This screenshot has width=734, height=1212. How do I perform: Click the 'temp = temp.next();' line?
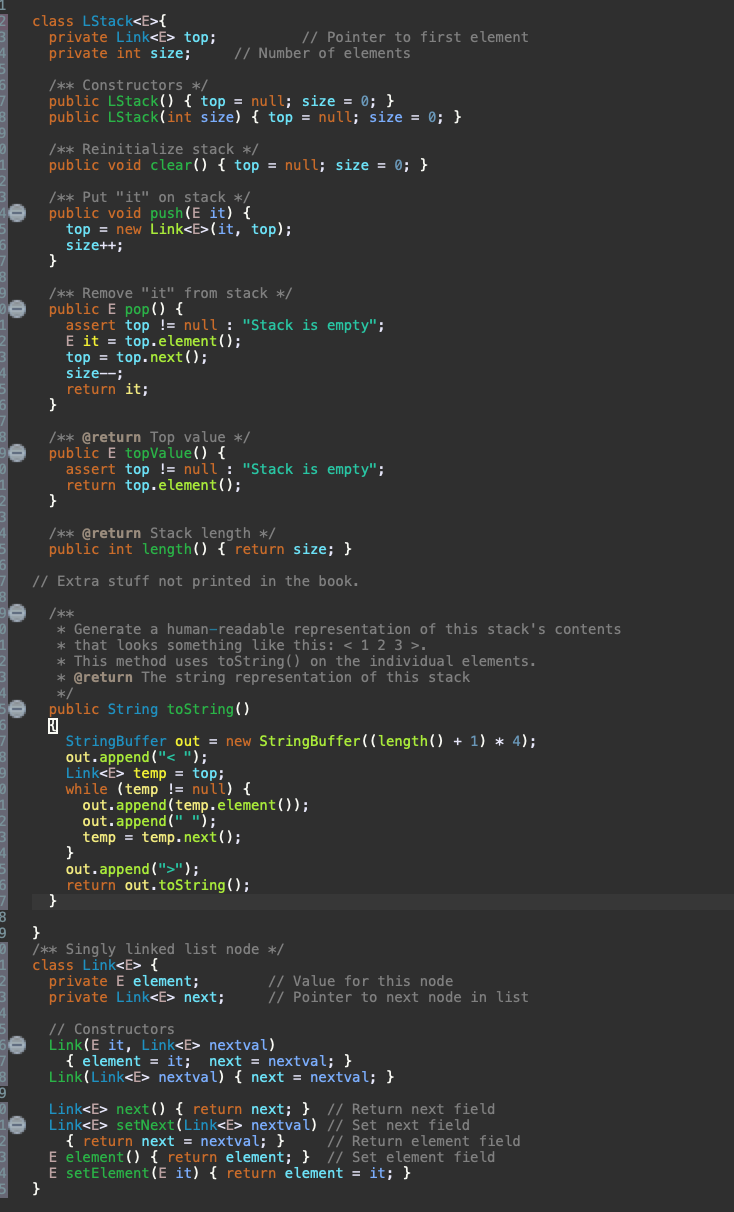(x=162, y=837)
